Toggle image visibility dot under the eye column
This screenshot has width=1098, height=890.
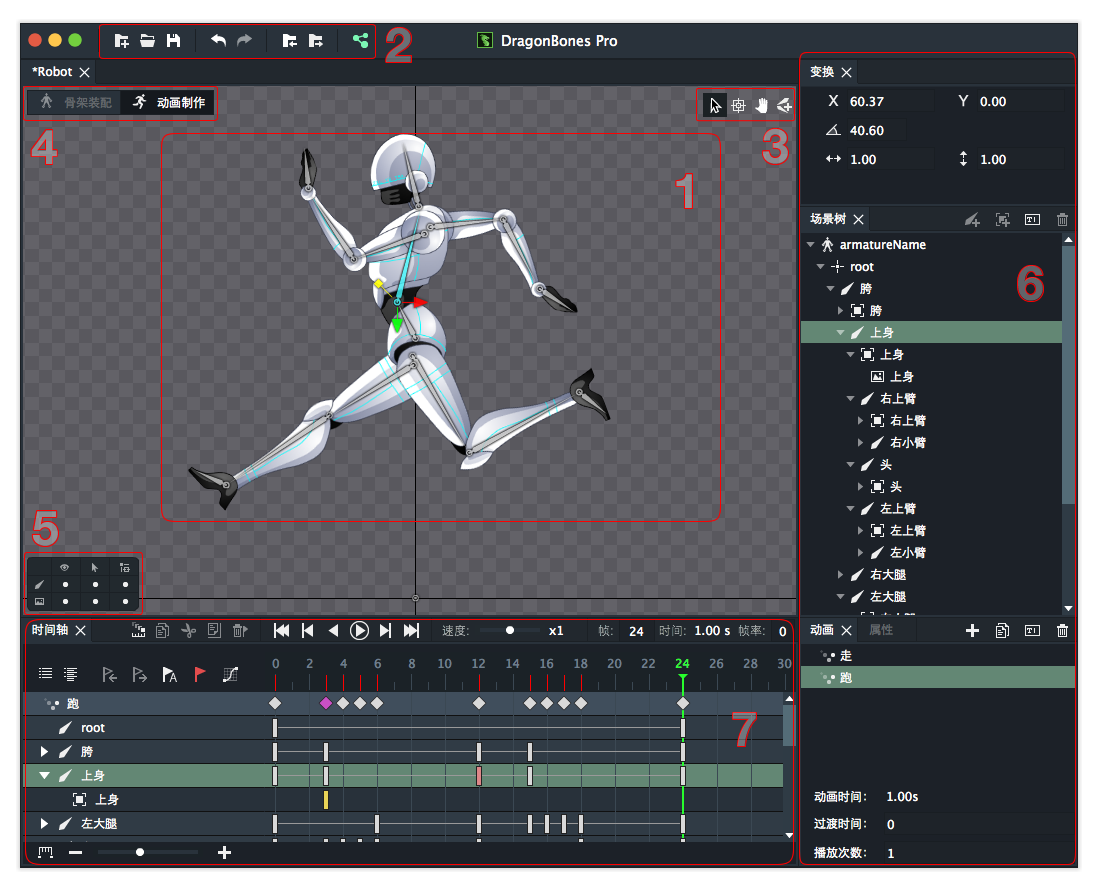coord(65,602)
